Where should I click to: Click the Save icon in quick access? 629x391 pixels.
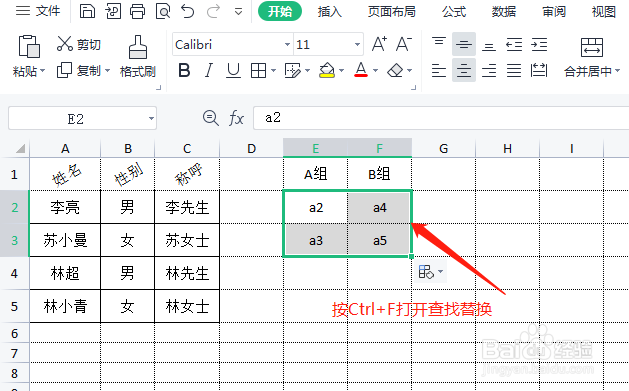[87, 11]
